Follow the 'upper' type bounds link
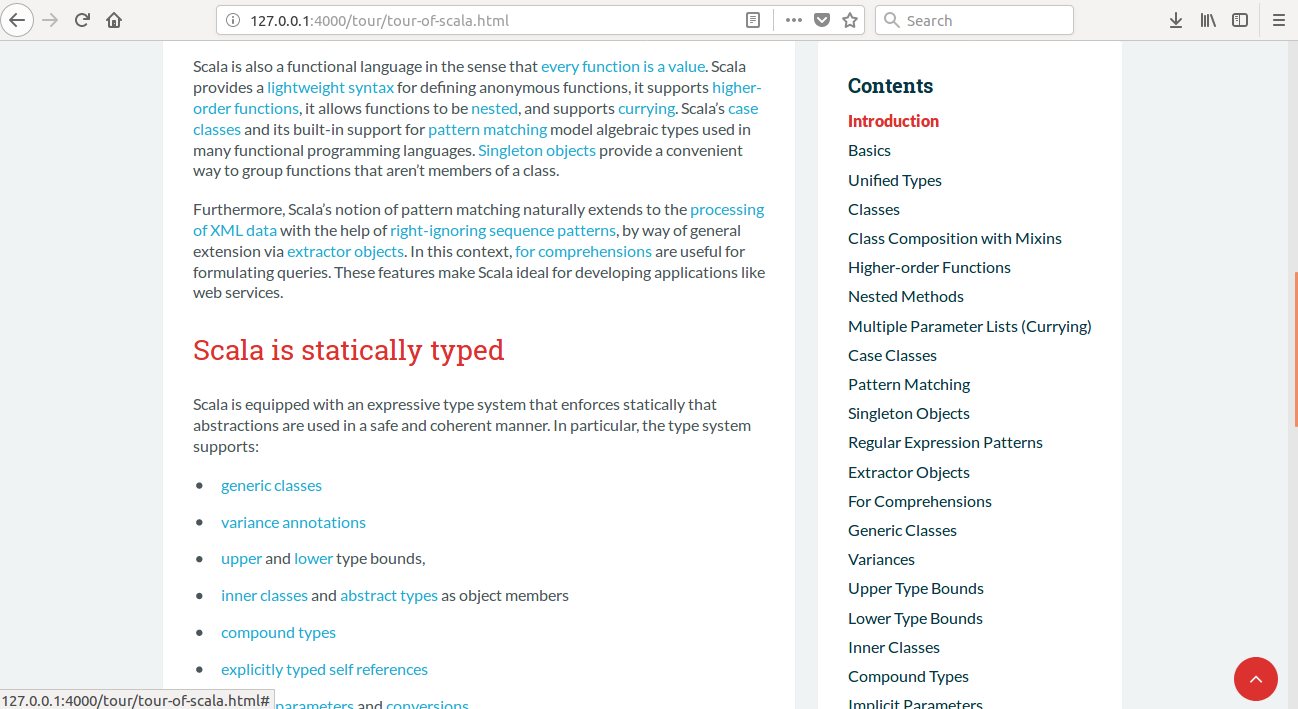The image size is (1298, 709). tap(241, 558)
